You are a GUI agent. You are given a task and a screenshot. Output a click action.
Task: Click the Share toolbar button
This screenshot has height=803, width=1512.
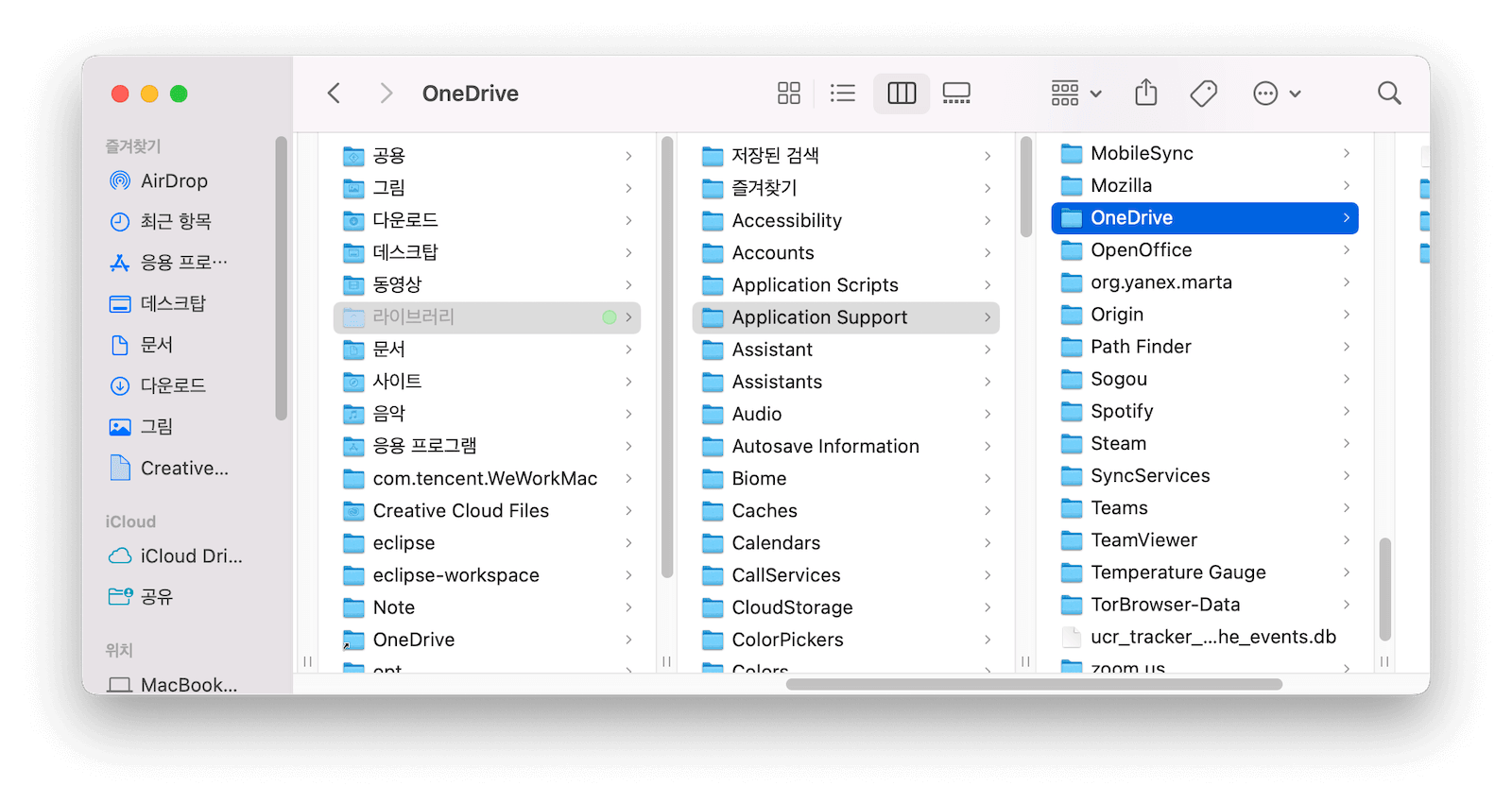[x=1146, y=93]
